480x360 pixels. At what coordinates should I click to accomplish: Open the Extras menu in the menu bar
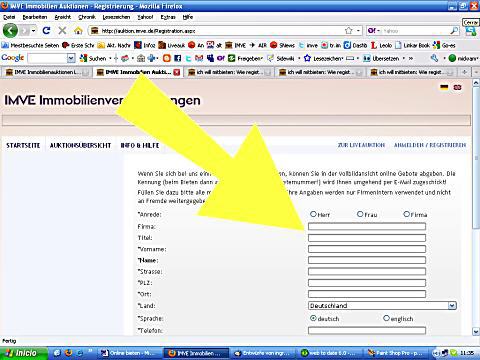pyautogui.click(x=168, y=17)
